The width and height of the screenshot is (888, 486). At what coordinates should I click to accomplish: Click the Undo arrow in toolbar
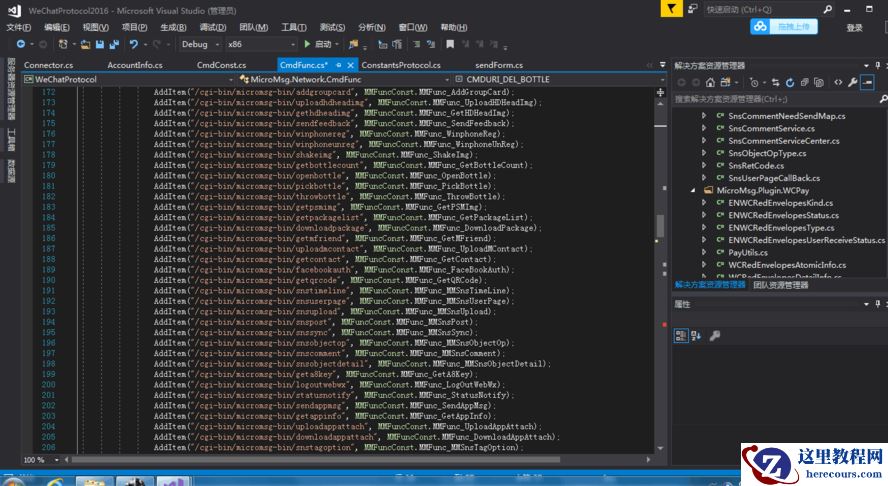(133, 44)
